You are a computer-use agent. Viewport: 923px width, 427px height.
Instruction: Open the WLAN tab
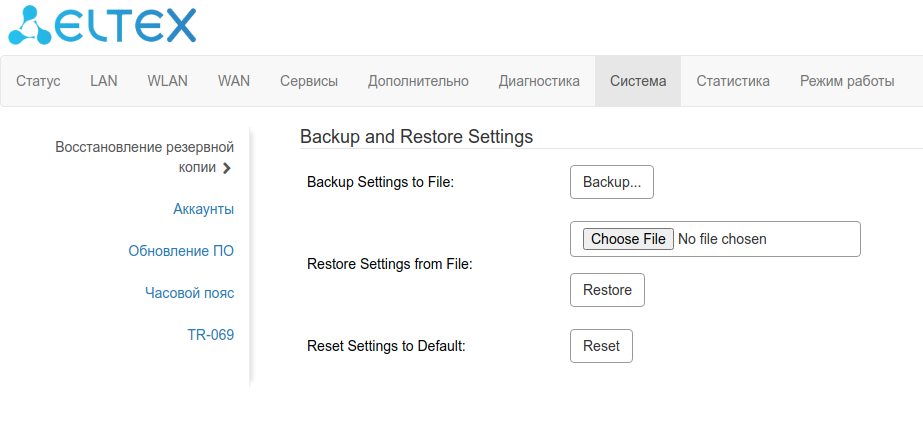click(167, 81)
